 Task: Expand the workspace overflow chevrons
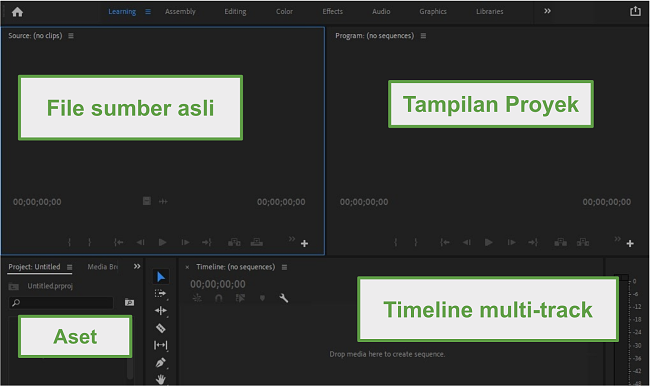(547, 11)
